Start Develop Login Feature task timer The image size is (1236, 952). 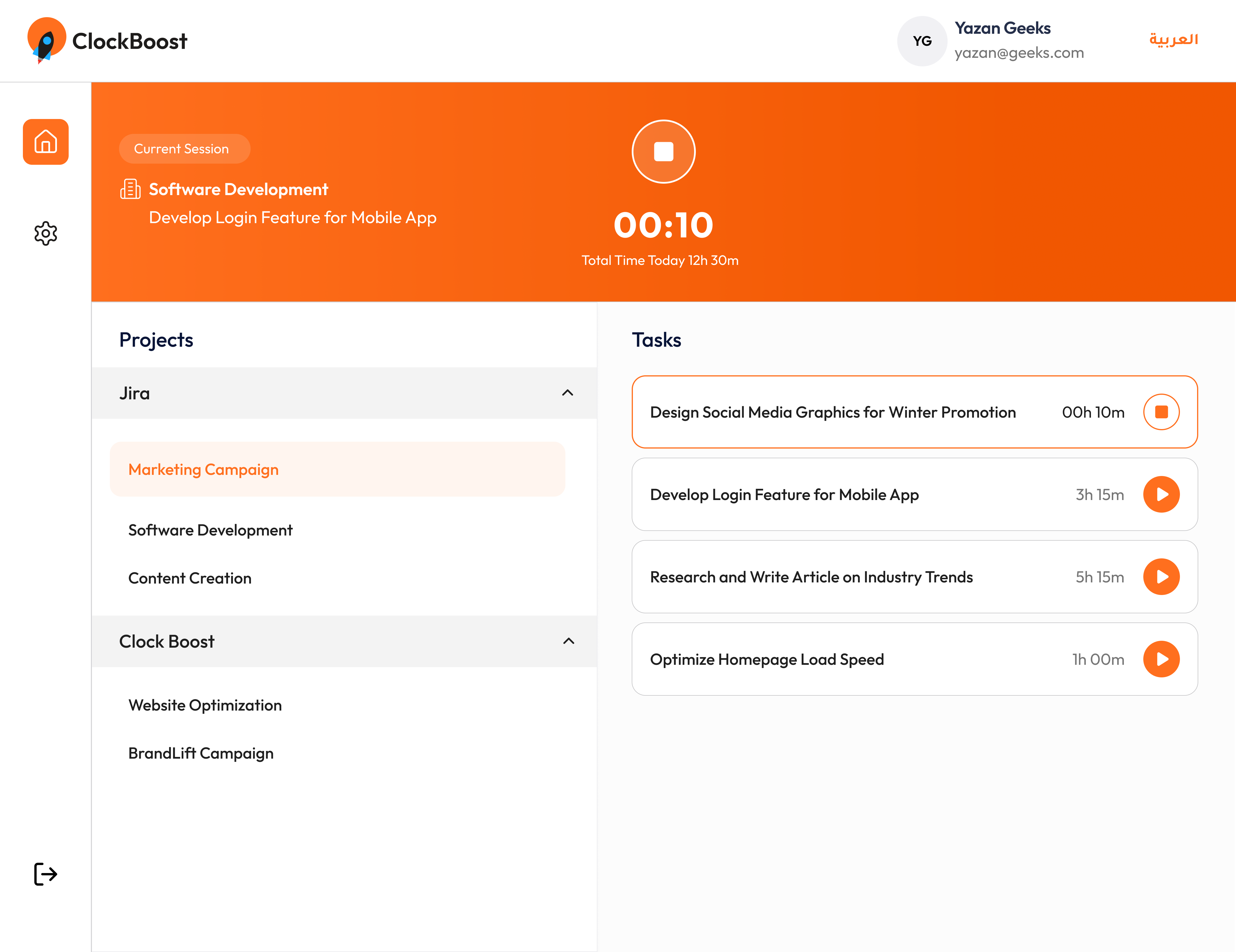pos(1161,495)
